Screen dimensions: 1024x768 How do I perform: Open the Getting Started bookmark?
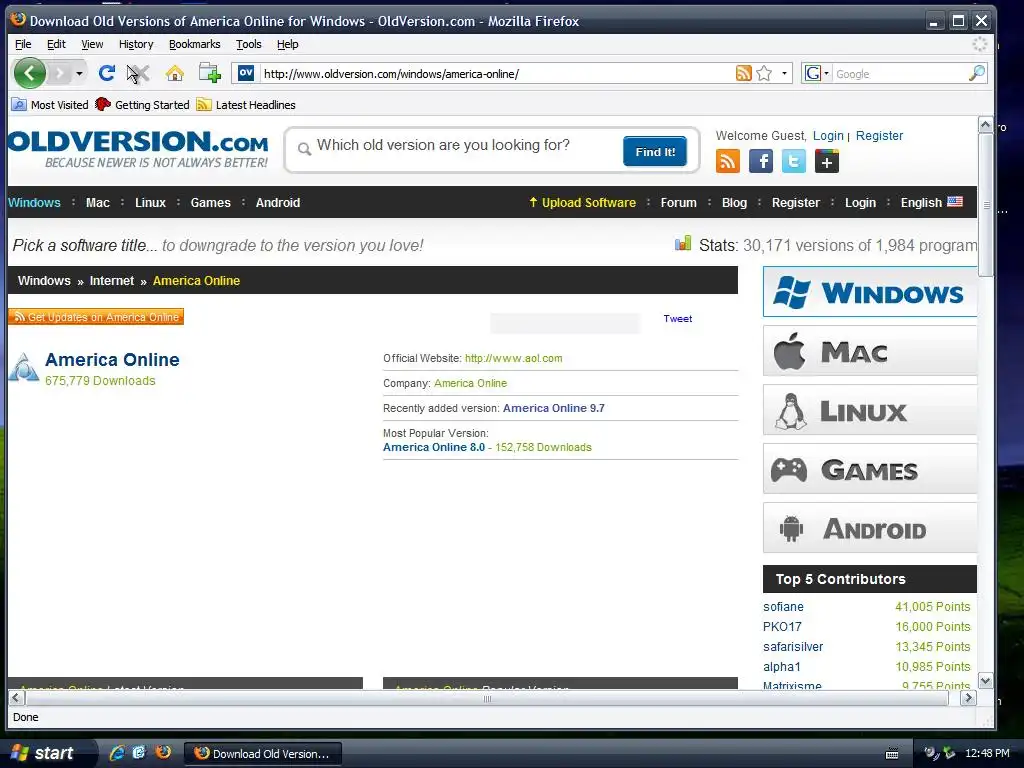pyautogui.click(x=142, y=104)
